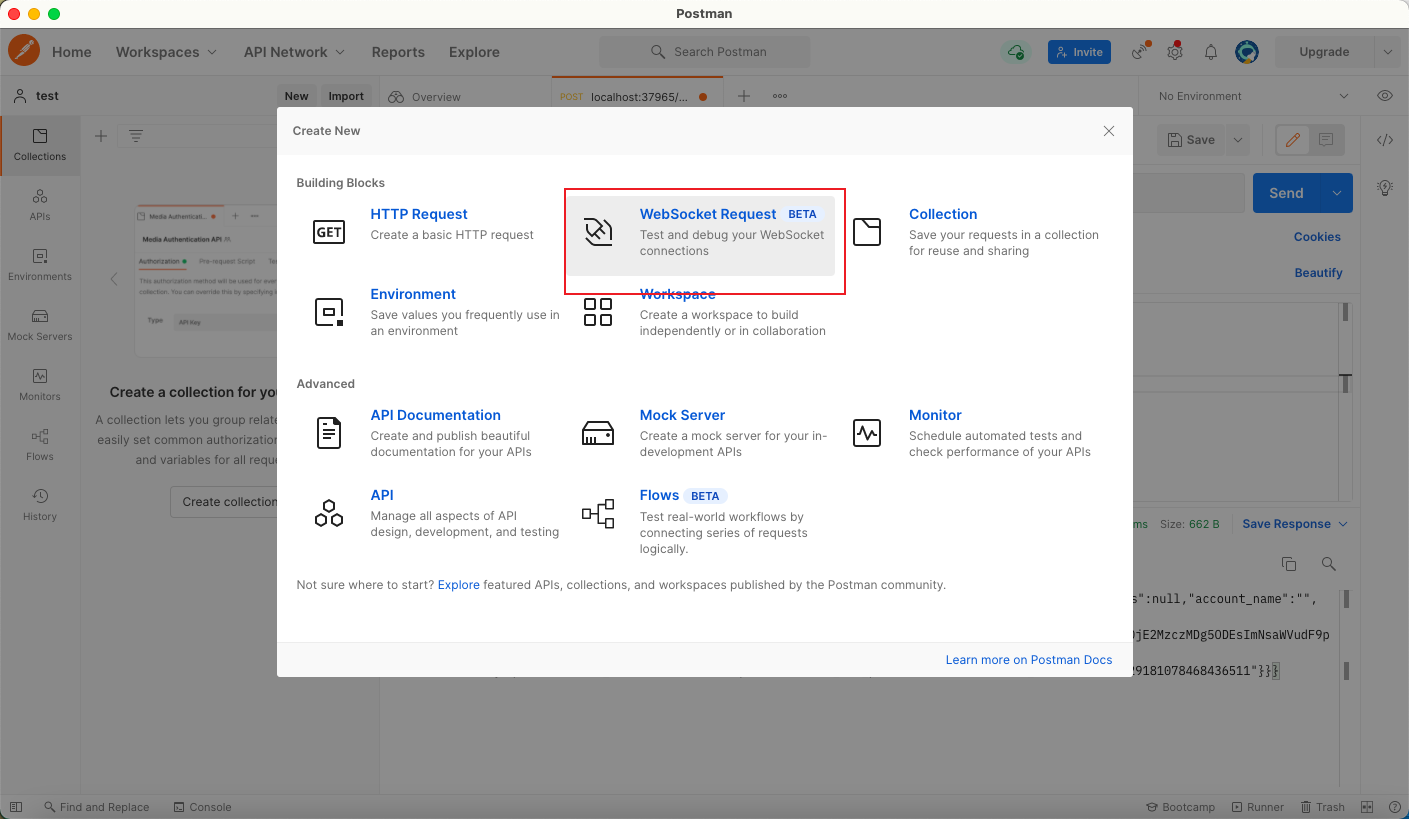The image size is (1409, 819).
Task: Open the Reports menu
Action: pos(398,52)
